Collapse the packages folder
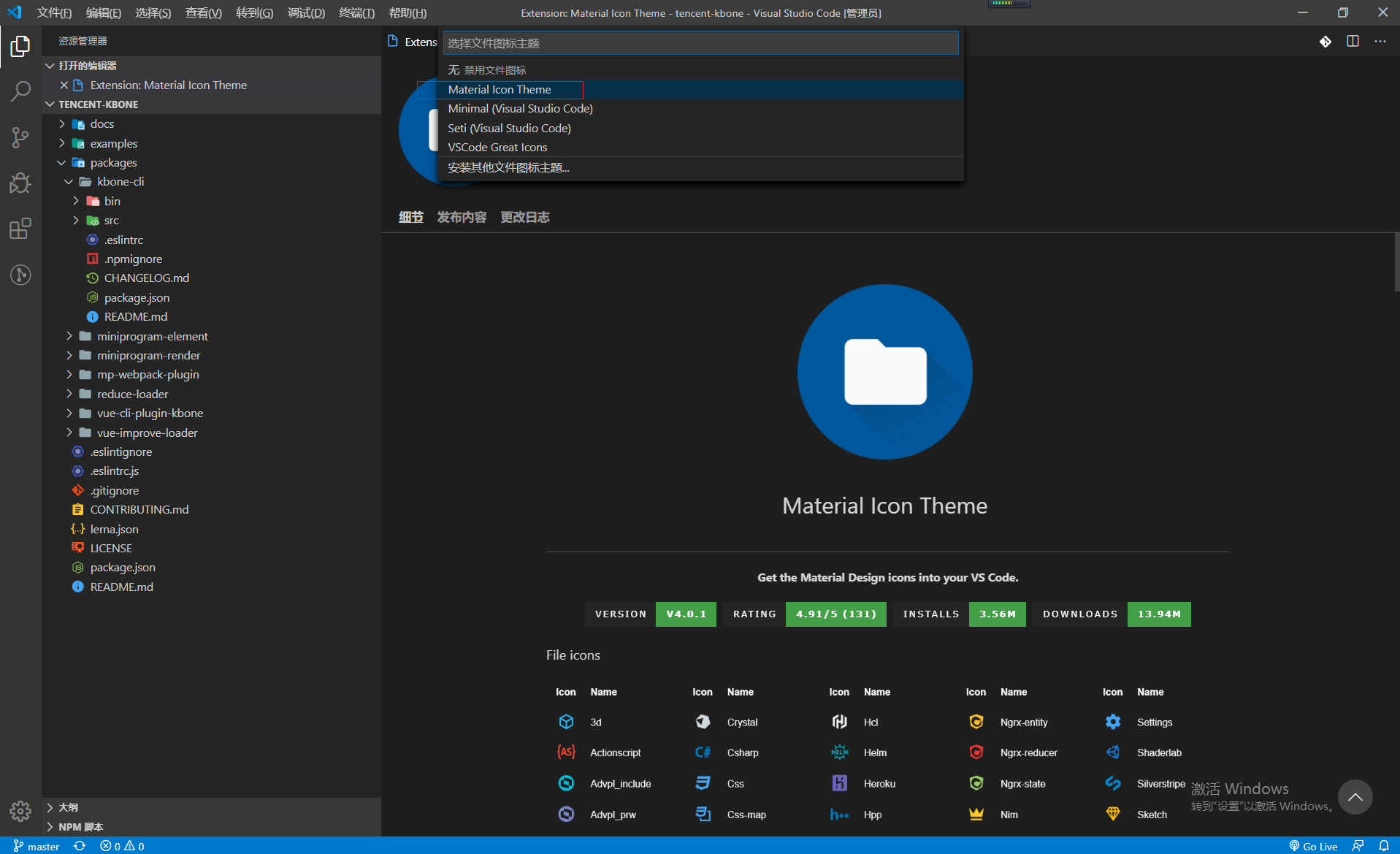The image size is (1400, 854). 113,162
